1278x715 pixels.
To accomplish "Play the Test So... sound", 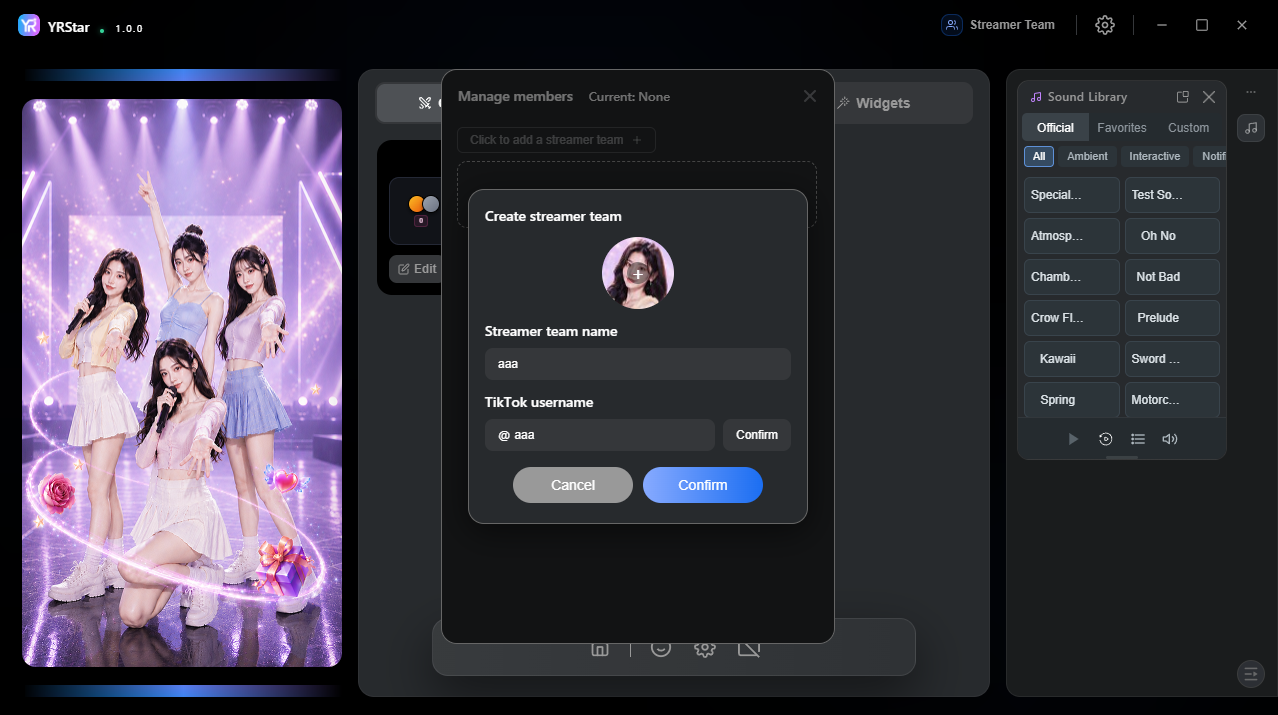I will [x=1172, y=195].
